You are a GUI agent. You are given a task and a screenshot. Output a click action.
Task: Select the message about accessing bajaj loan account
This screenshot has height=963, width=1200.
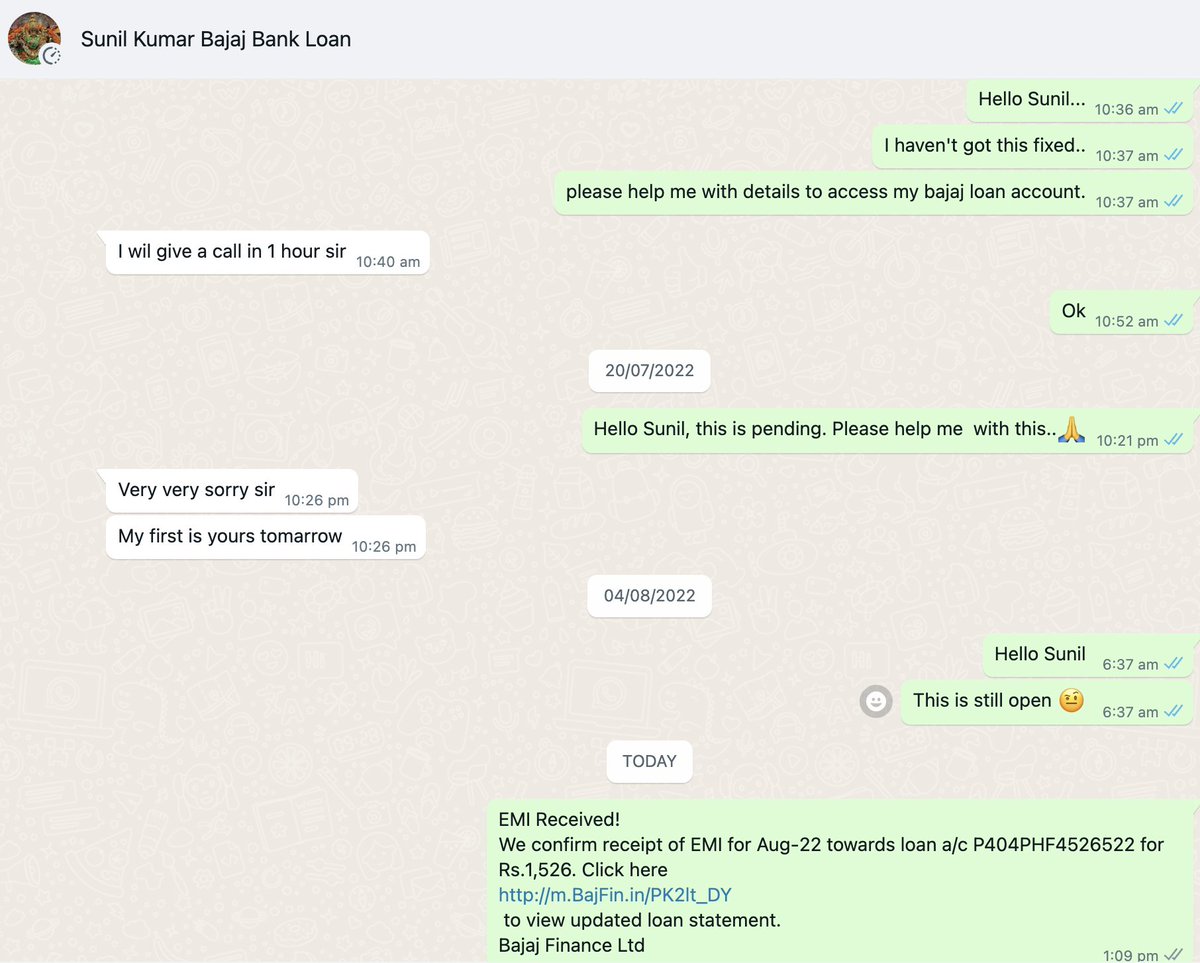tap(874, 192)
